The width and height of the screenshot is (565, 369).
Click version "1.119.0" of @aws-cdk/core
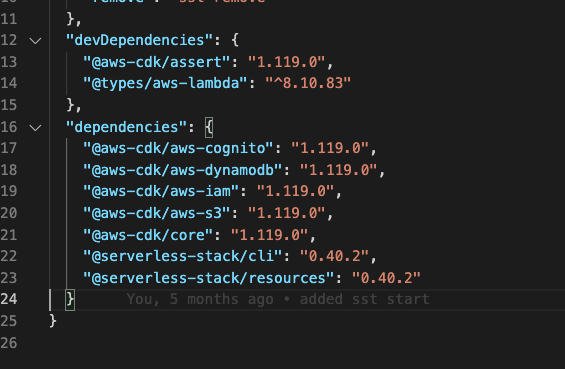[269, 235]
